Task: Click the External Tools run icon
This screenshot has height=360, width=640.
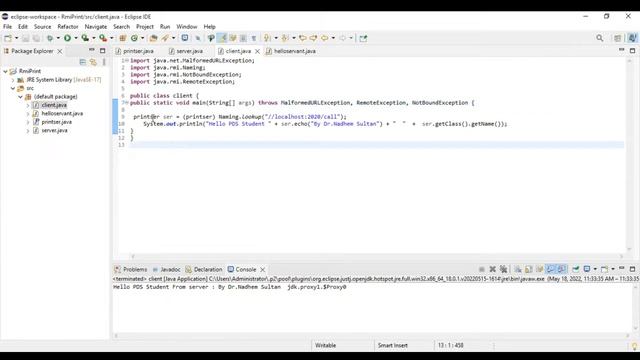Action: pyautogui.click(x=103, y=38)
